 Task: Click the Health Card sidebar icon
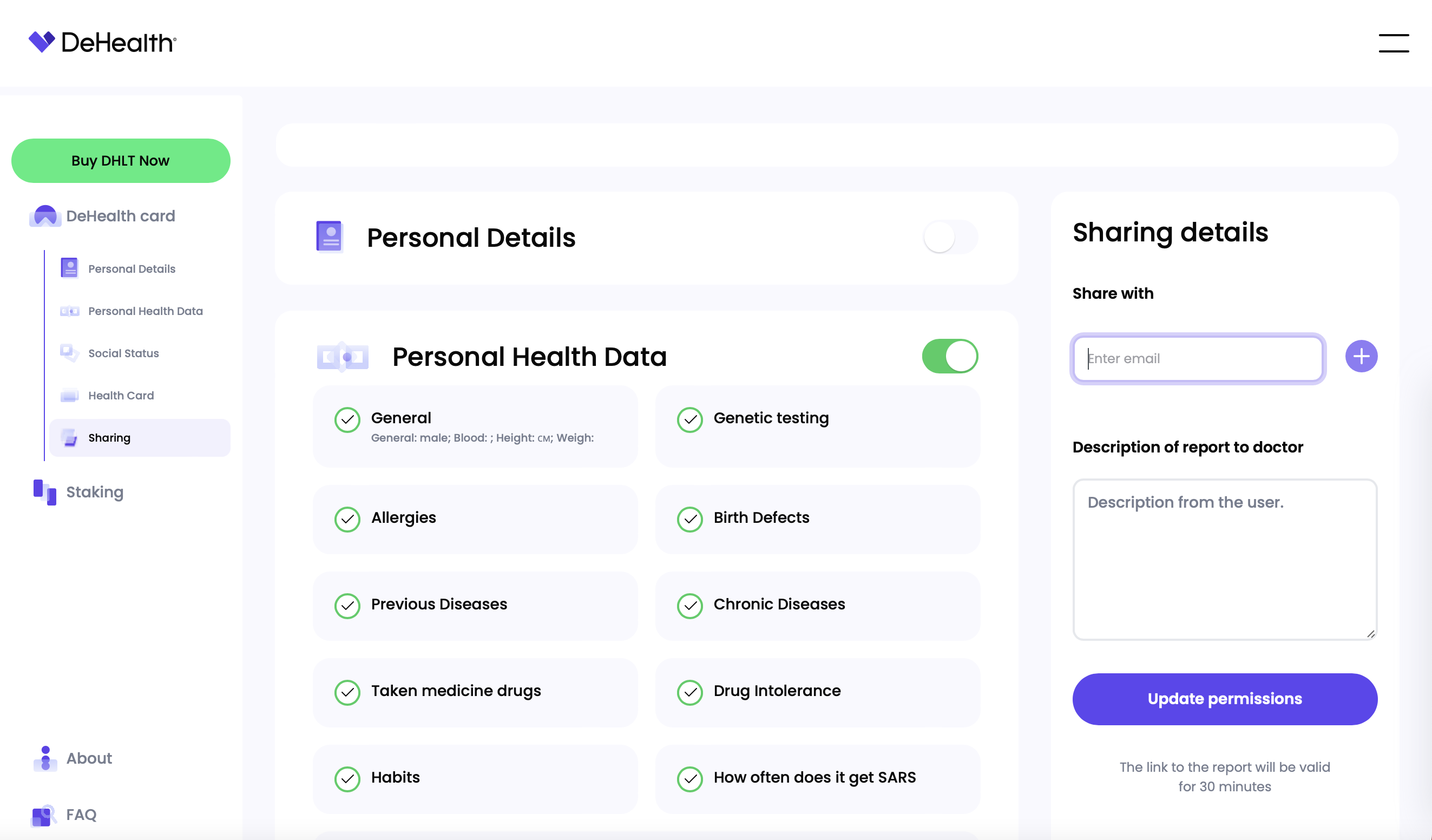69,396
